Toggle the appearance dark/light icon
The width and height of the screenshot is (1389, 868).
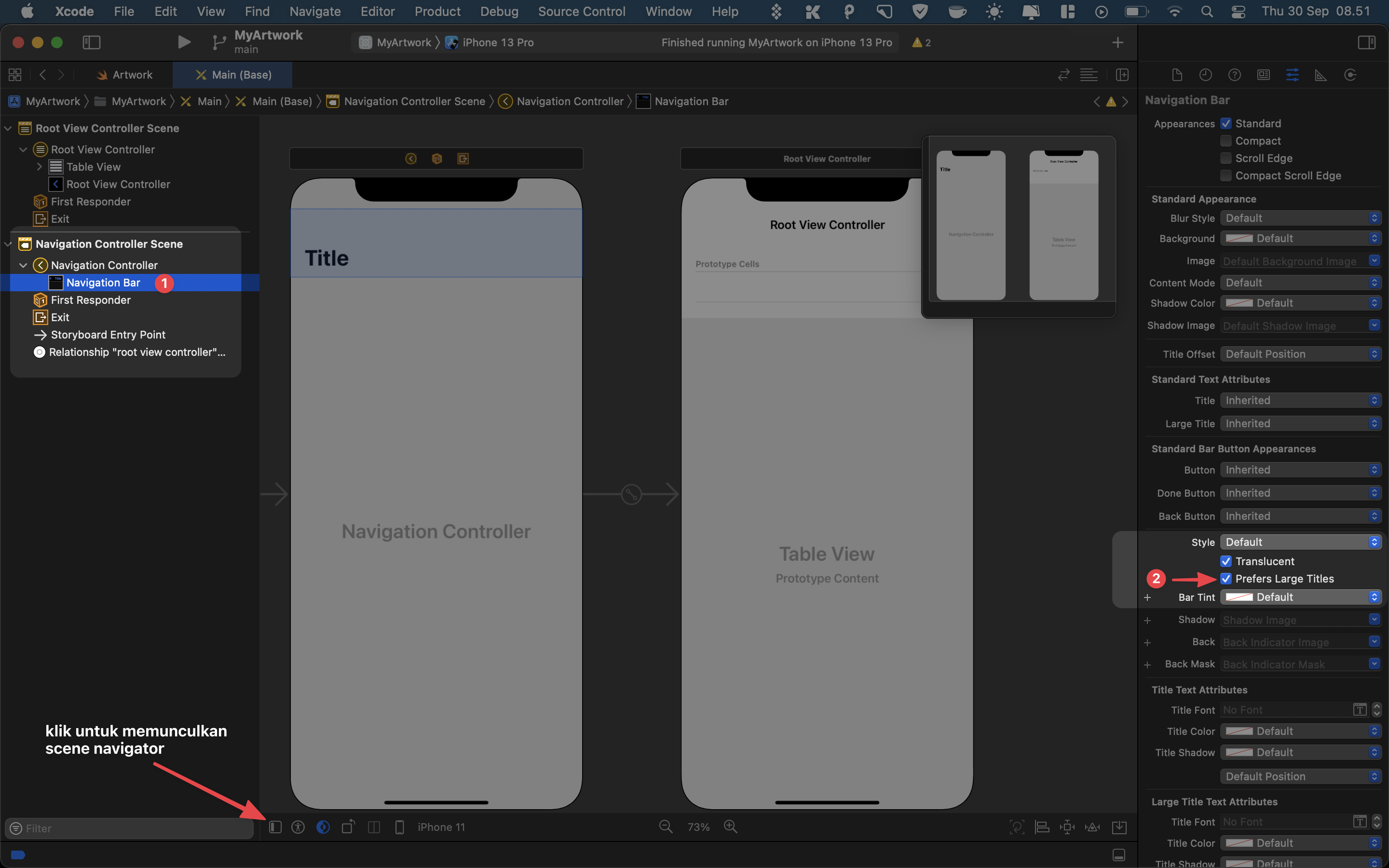pos(323,827)
